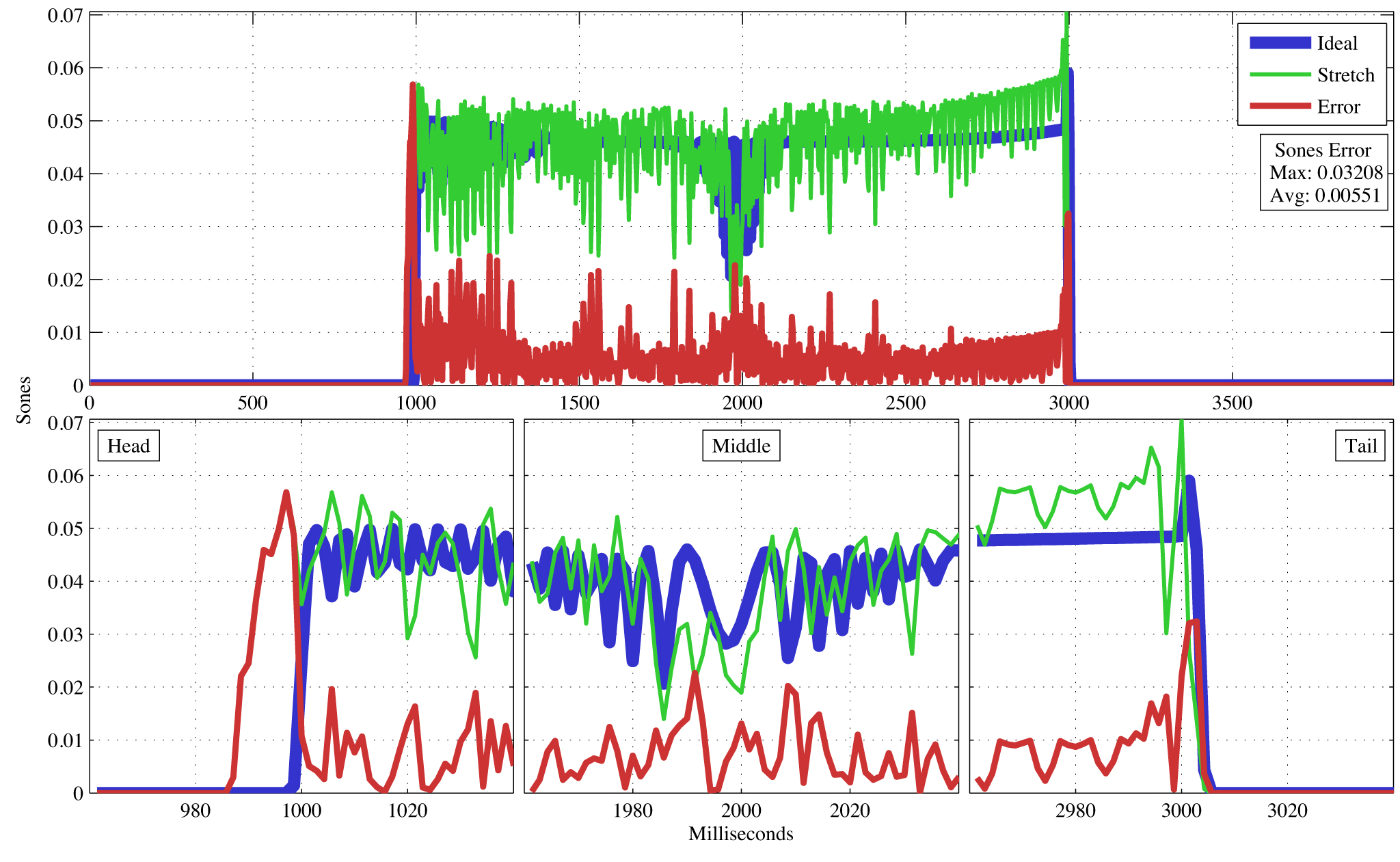Click the red Error legend line sample

[1280, 107]
